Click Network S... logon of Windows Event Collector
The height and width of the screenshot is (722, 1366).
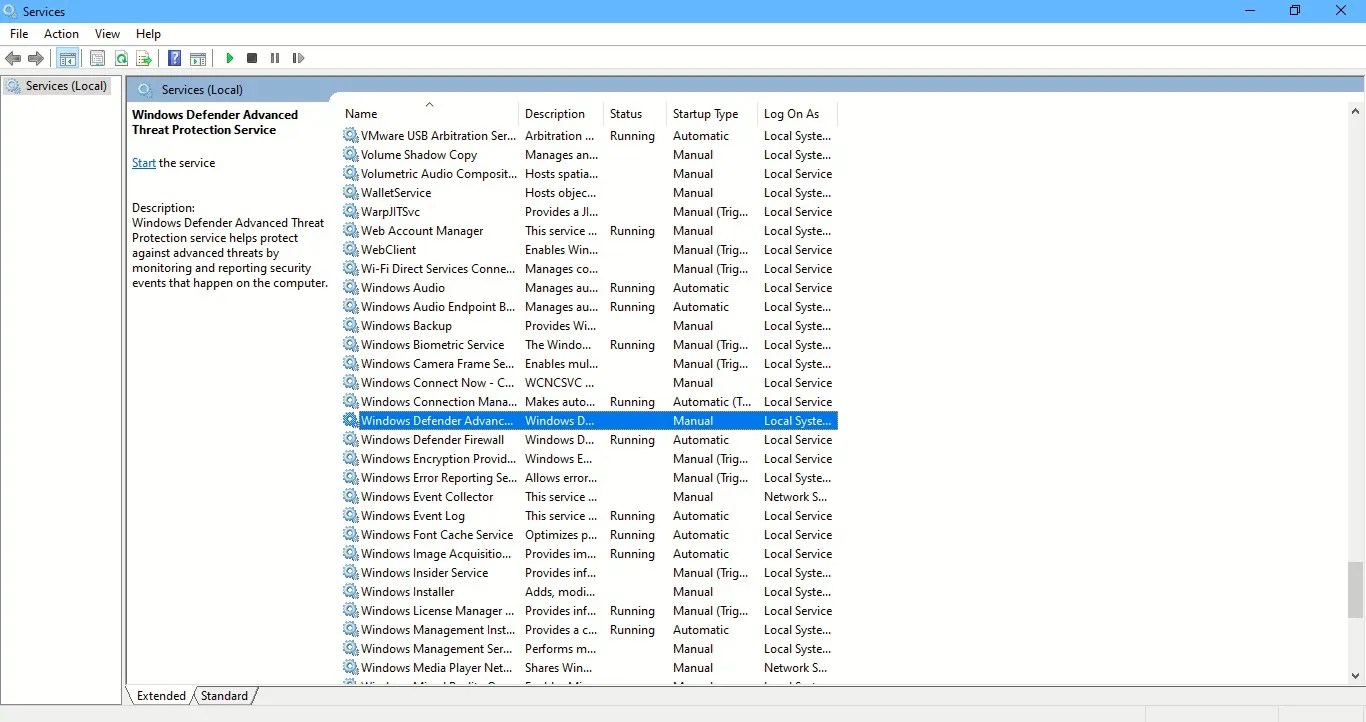coord(795,496)
